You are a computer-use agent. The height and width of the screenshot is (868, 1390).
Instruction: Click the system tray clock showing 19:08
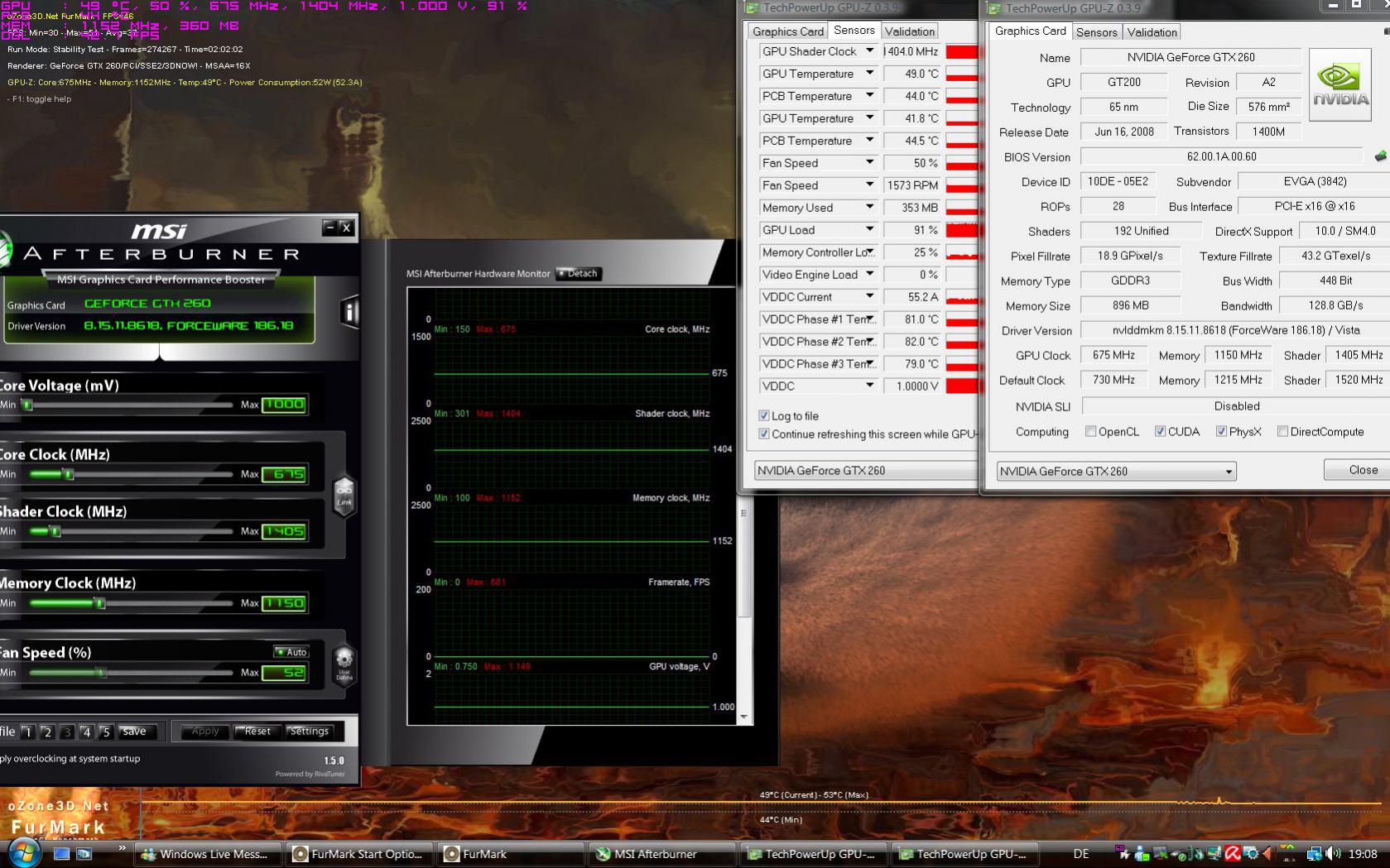coord(1363,854)
